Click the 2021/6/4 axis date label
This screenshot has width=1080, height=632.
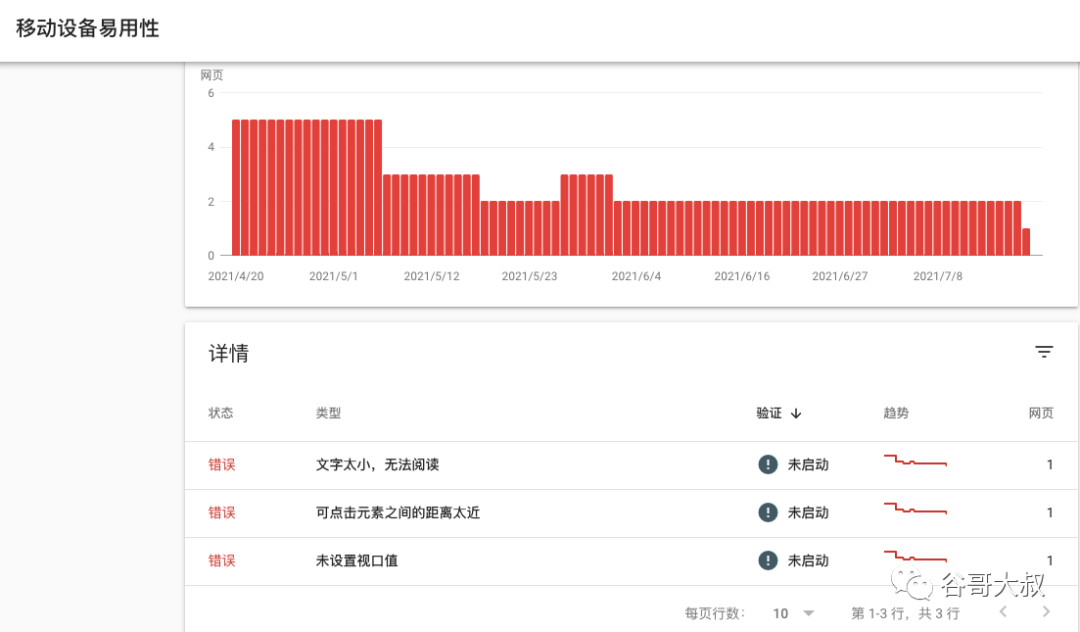(636, 276)
